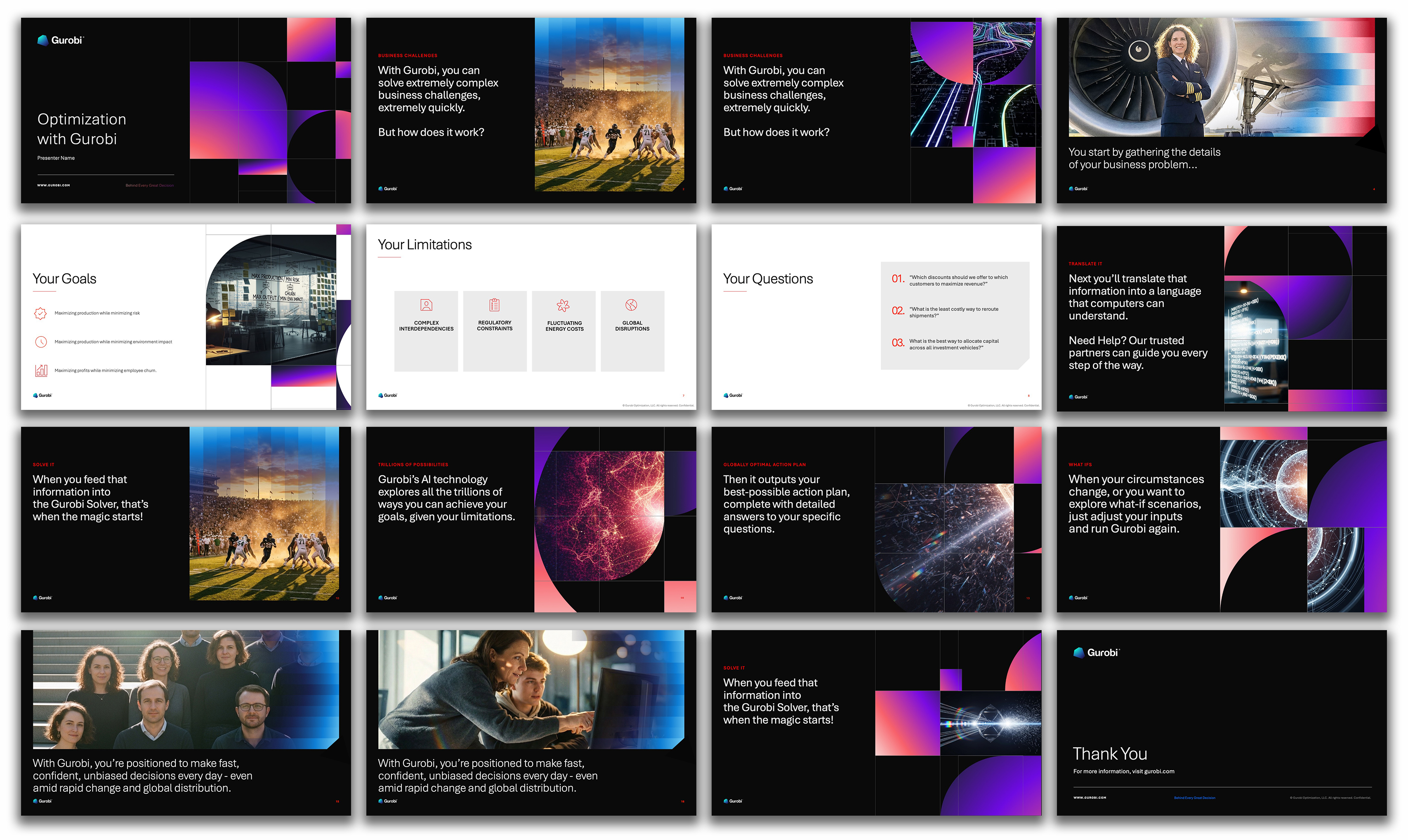
Task: Click the 'REGULATORY CONSTRAINTS' label
Action: (495, 325)
